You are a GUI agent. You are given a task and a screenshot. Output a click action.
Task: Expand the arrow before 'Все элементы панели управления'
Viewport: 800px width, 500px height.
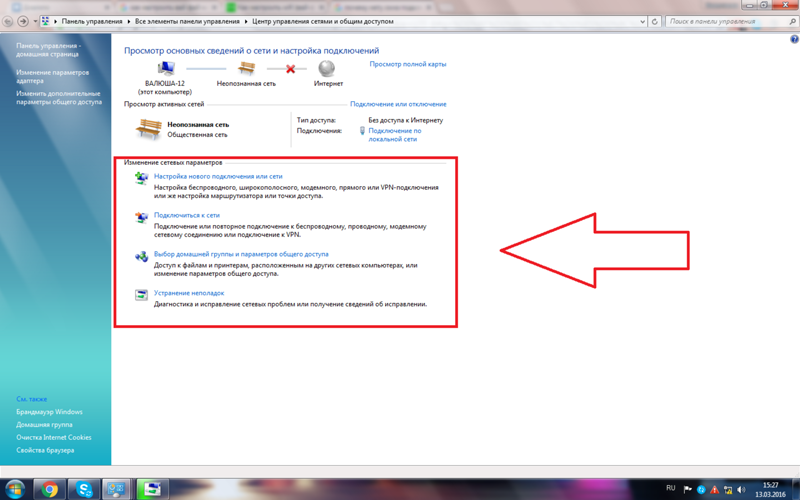point(129,21)
